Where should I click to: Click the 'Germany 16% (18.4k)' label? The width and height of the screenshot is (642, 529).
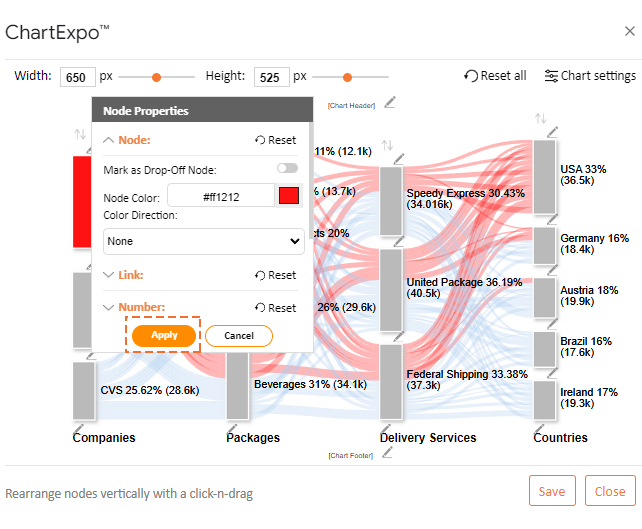pos(594,244)
